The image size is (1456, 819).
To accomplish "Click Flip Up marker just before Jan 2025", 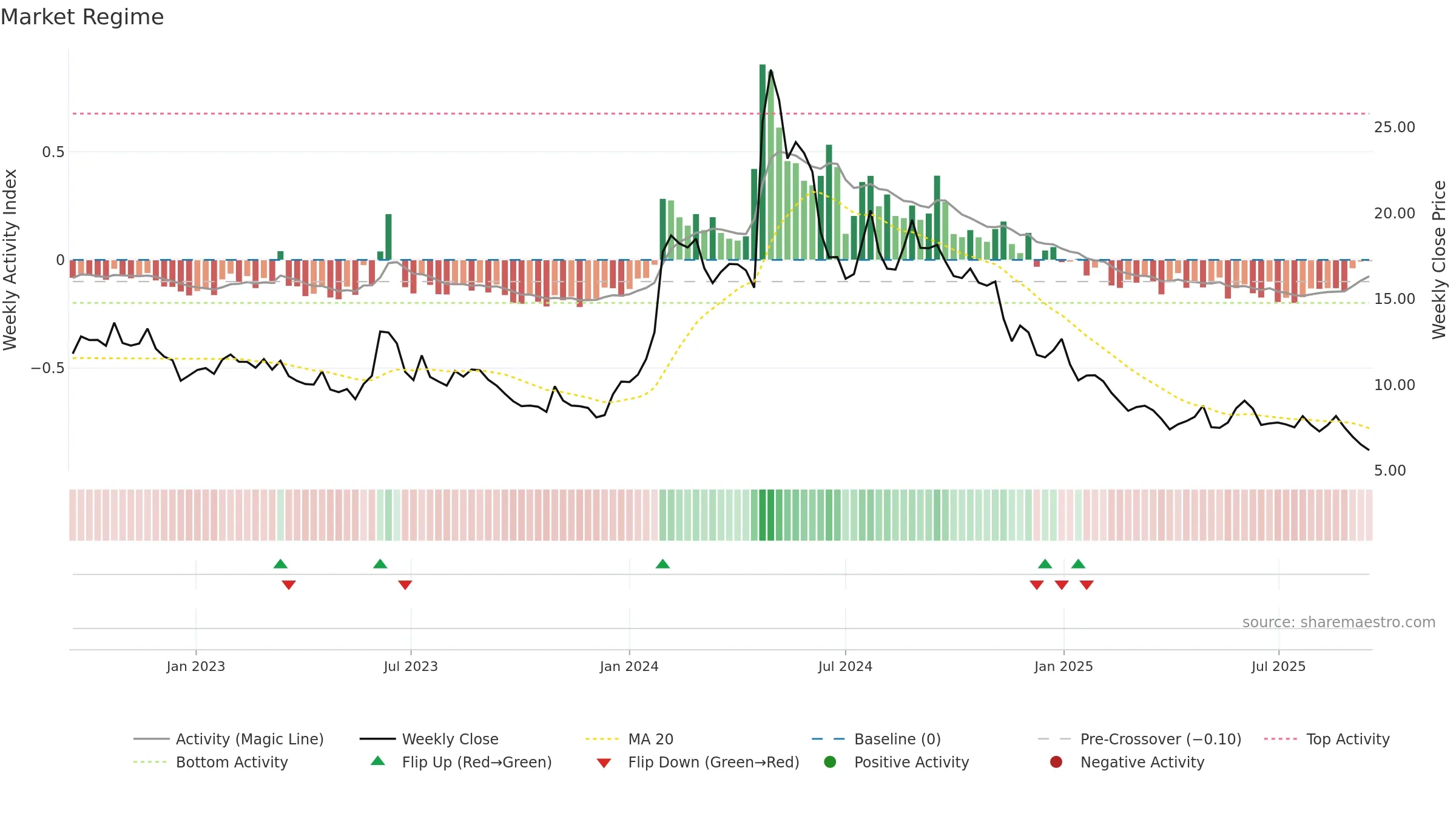I will (1045, 564).
